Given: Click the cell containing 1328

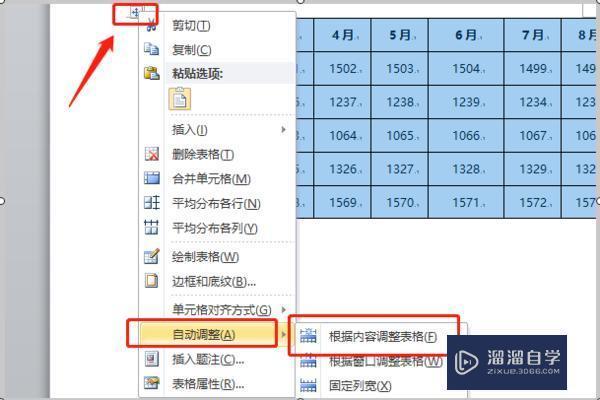Looking at the screenshot, I should pyautogui.click(x=466, y=169).
